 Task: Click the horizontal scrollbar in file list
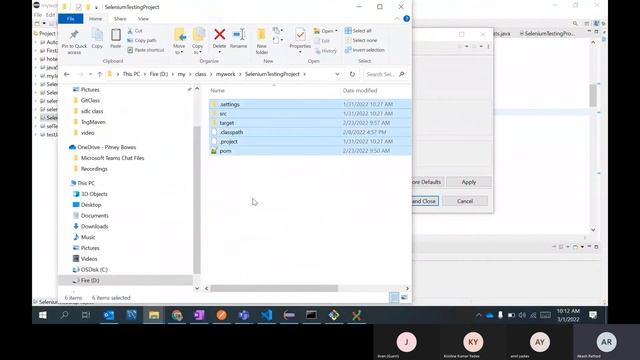pyautogui.click(x=274, y=288)
